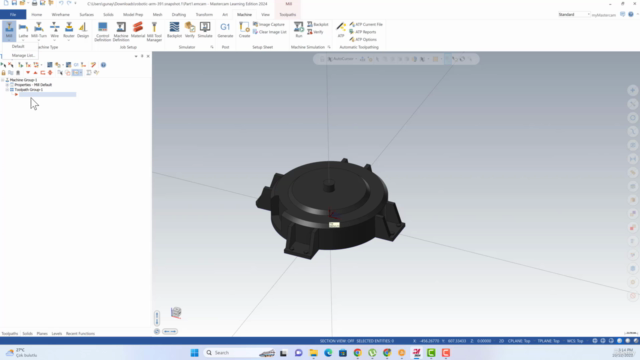
Task: Switch to the Wireframe ribbon tab
Action: (x=60, y=15)
